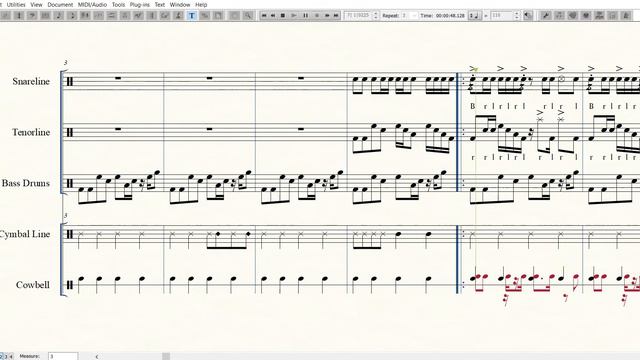Click the tempo value field
640x360 pixels.
(x=502, y=16)
